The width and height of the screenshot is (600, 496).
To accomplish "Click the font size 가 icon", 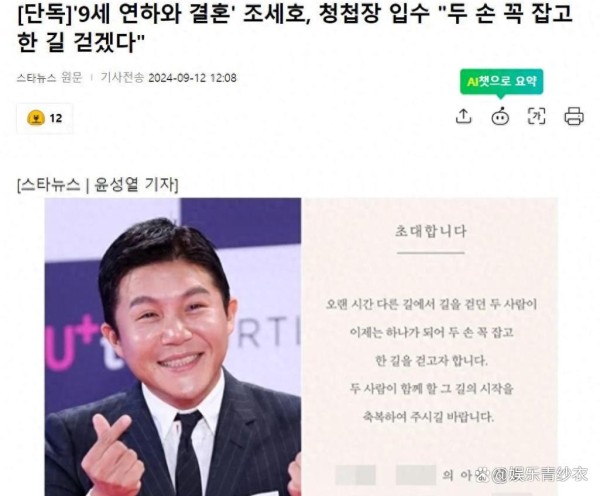I will 536,116.
